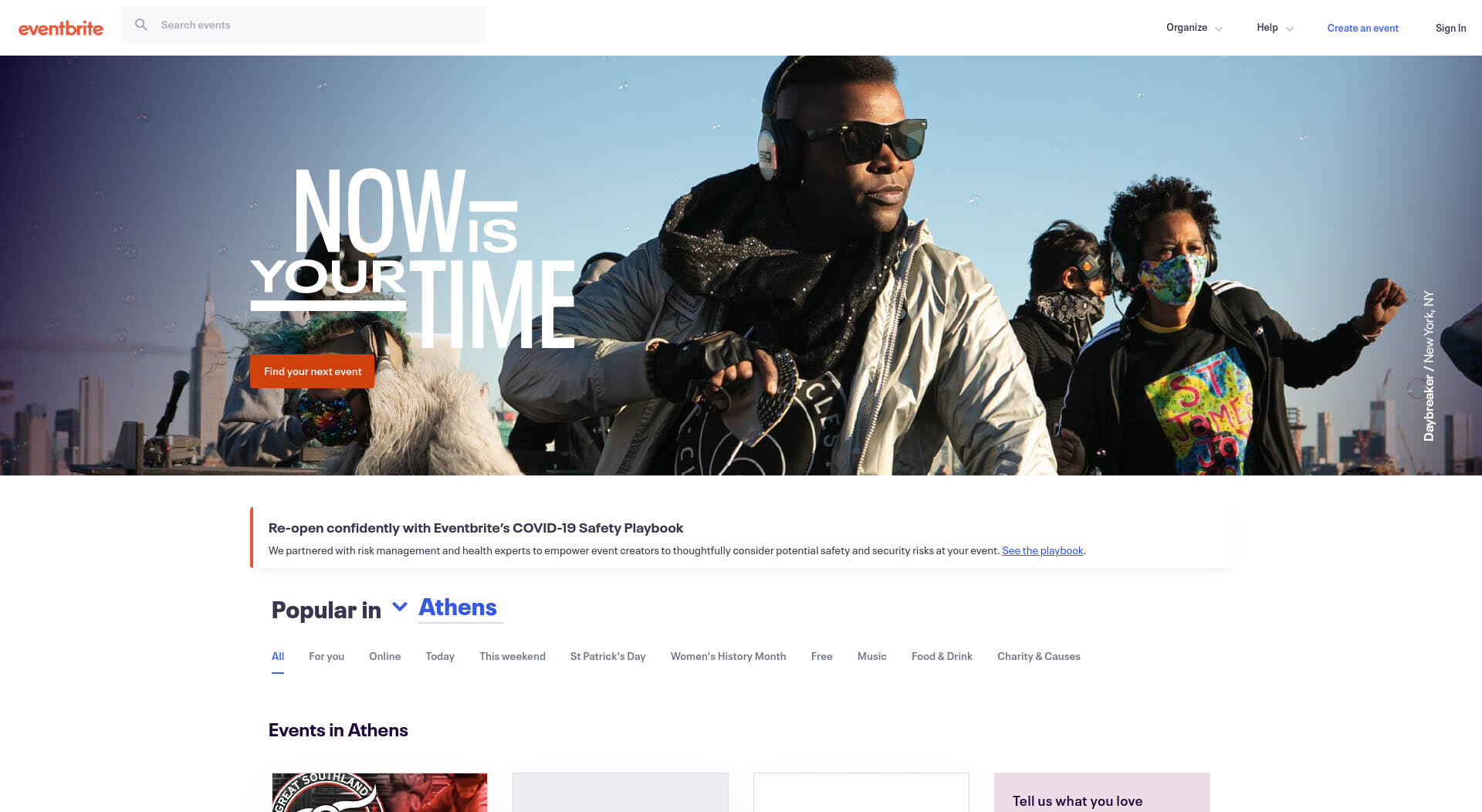Image resolution: width=1482 pixels, height=812 pixels.
Task: Open the See the playbook link
Action: [1042, 550]
